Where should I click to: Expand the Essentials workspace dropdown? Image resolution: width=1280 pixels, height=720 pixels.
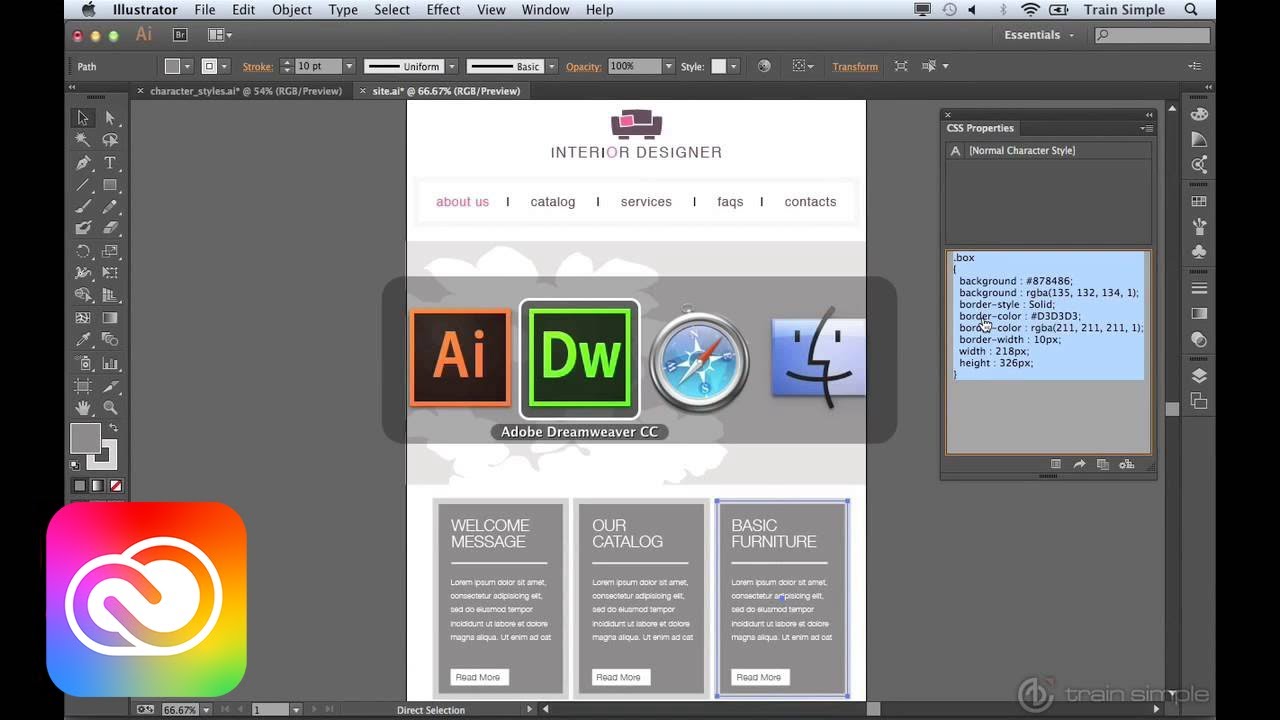tap(1039, 35)
